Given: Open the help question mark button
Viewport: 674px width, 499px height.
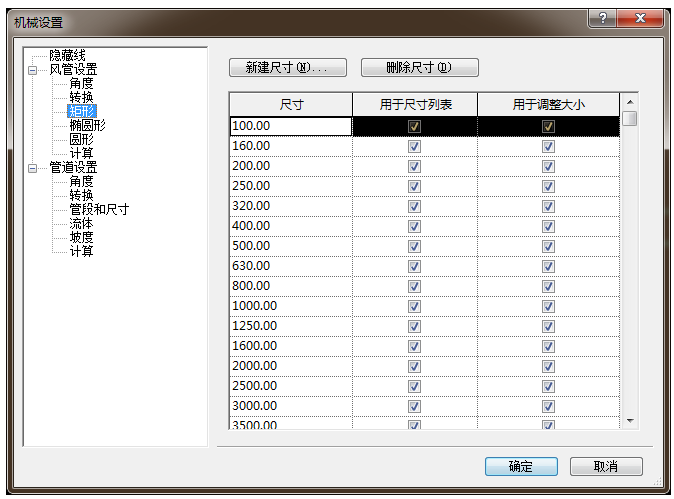Looking at the screenshot, I should click(603, 18).
